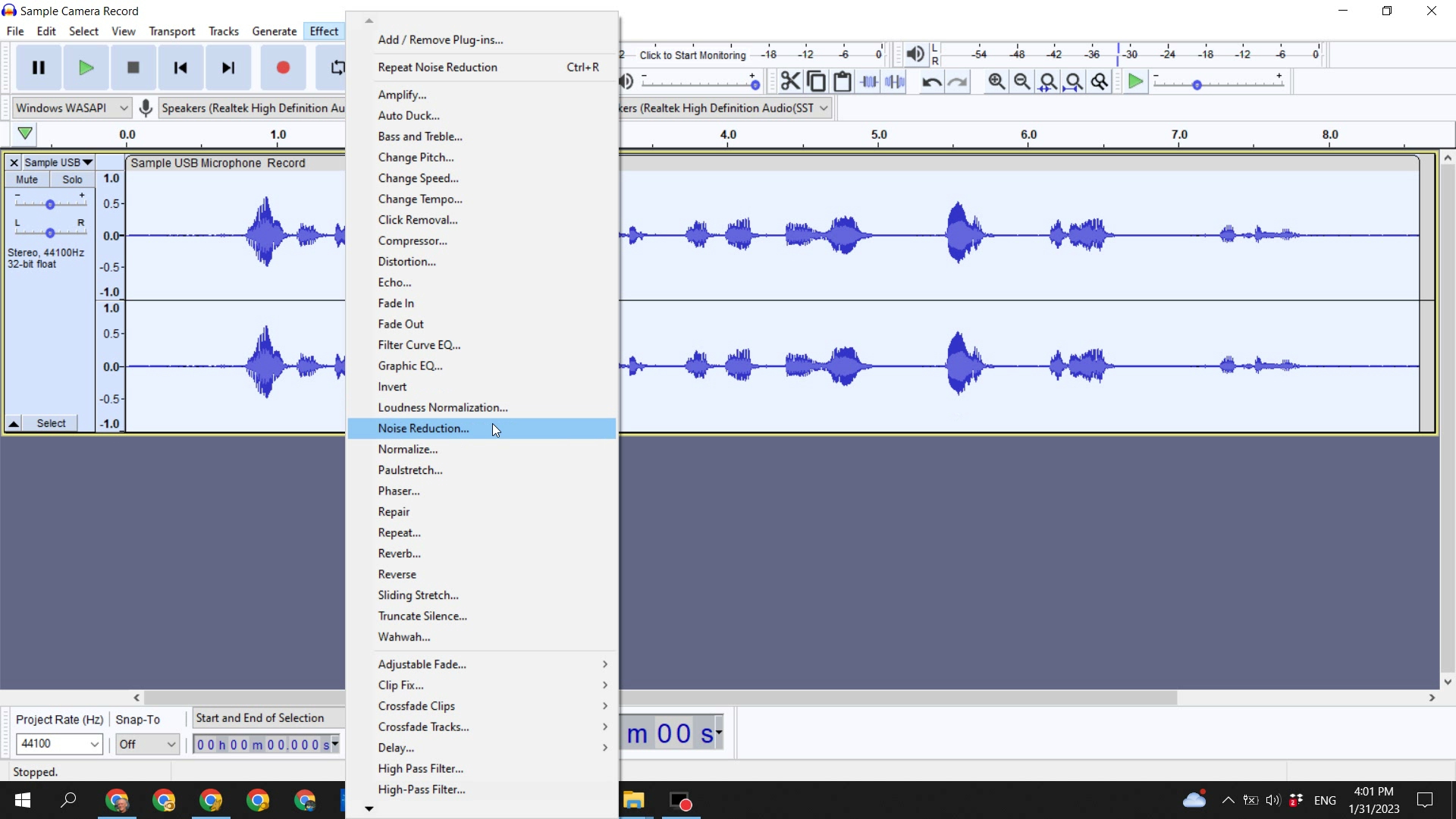Open the Windows WASAPI host dropdown

coord(72,108)
